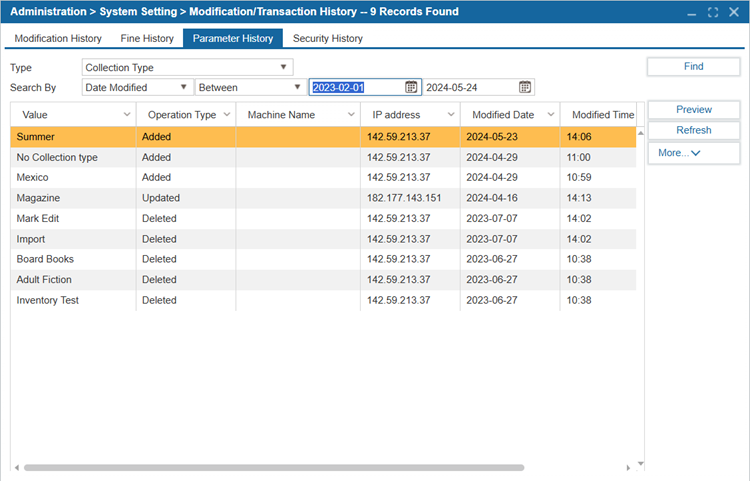This screenshot has width=750, height=481.
Task: Click the horizontal scrollbar right arrow
Action: pyautogui.click(x=628, y=468)
